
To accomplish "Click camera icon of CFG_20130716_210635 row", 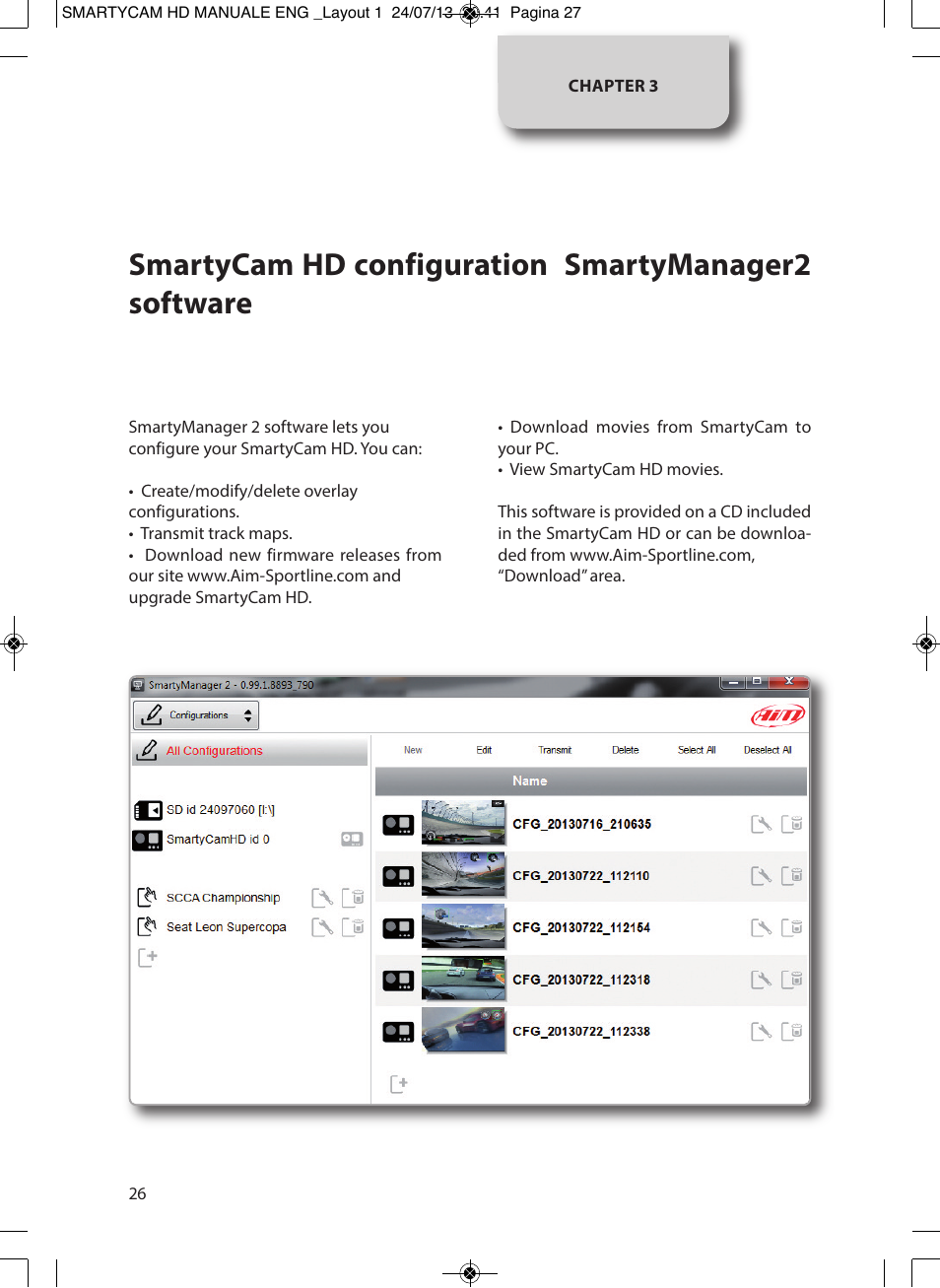I will (x=398, y=825).
